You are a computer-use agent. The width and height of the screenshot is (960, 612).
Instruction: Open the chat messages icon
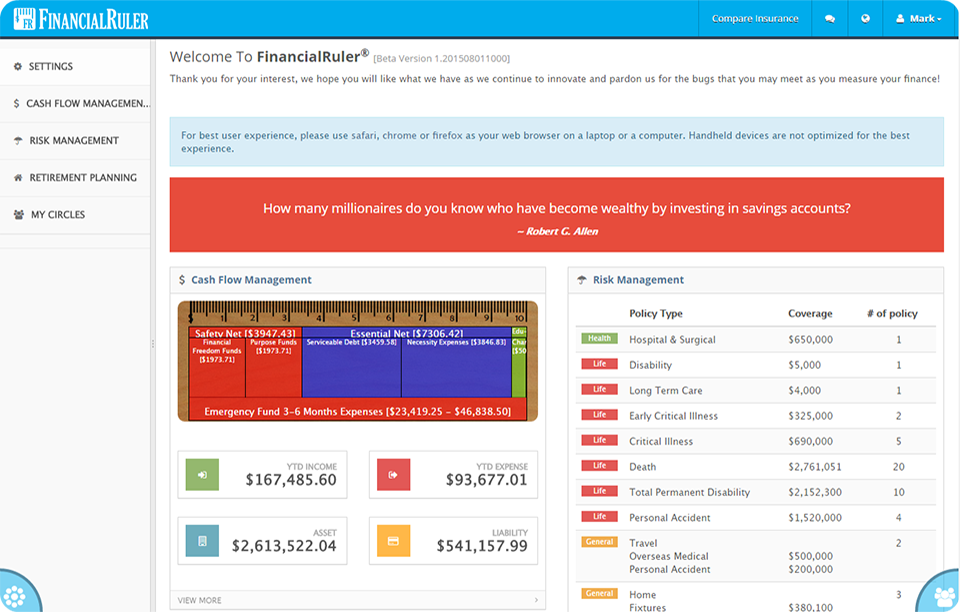(830, 19)
